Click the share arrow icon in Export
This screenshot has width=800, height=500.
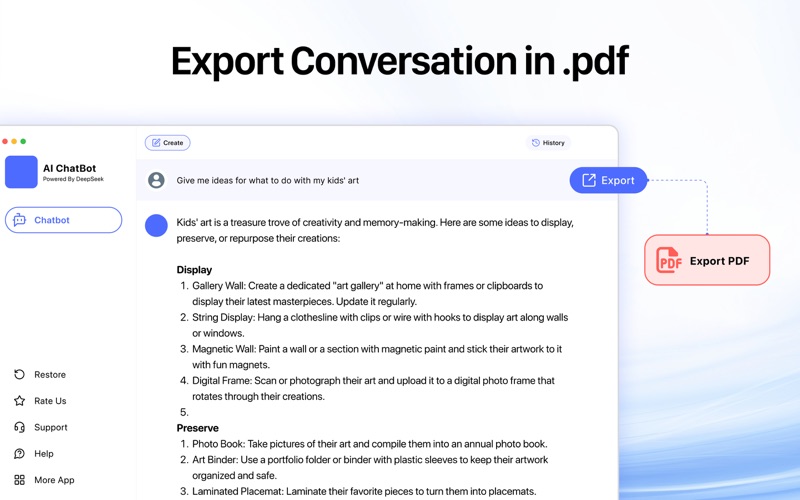tap(589, 180)
